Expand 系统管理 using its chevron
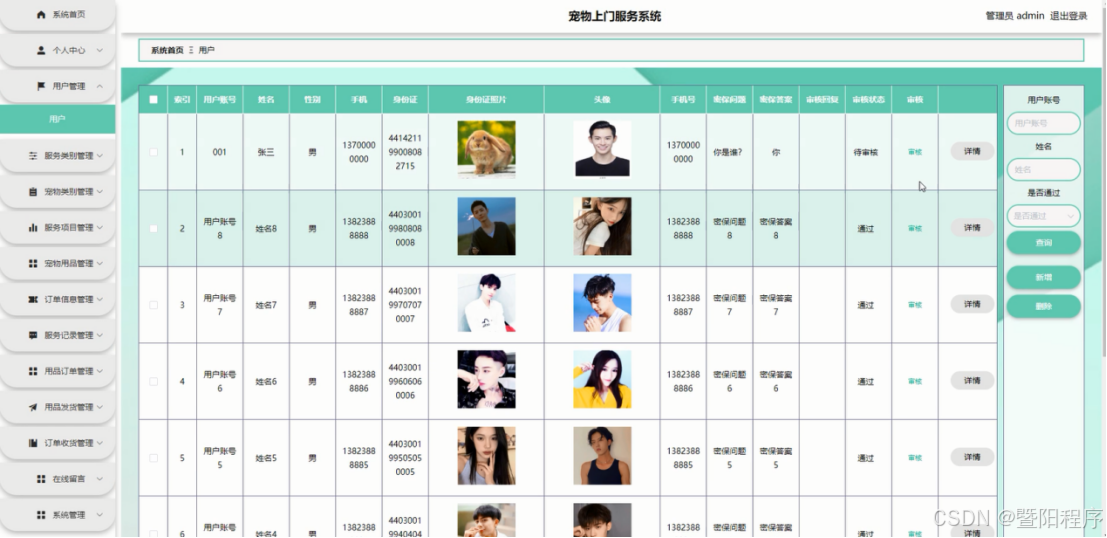This screenshot has width=1107, height=538. click(x=100, y=515)
